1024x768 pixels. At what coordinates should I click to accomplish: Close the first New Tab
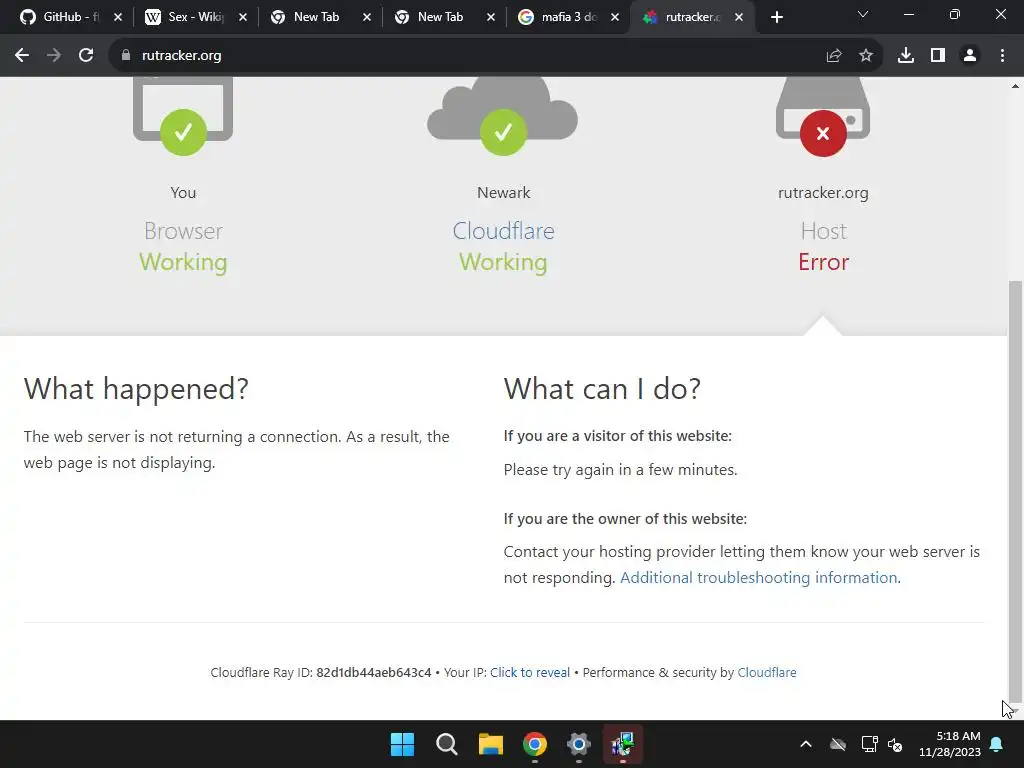click(x=366, y=18)
